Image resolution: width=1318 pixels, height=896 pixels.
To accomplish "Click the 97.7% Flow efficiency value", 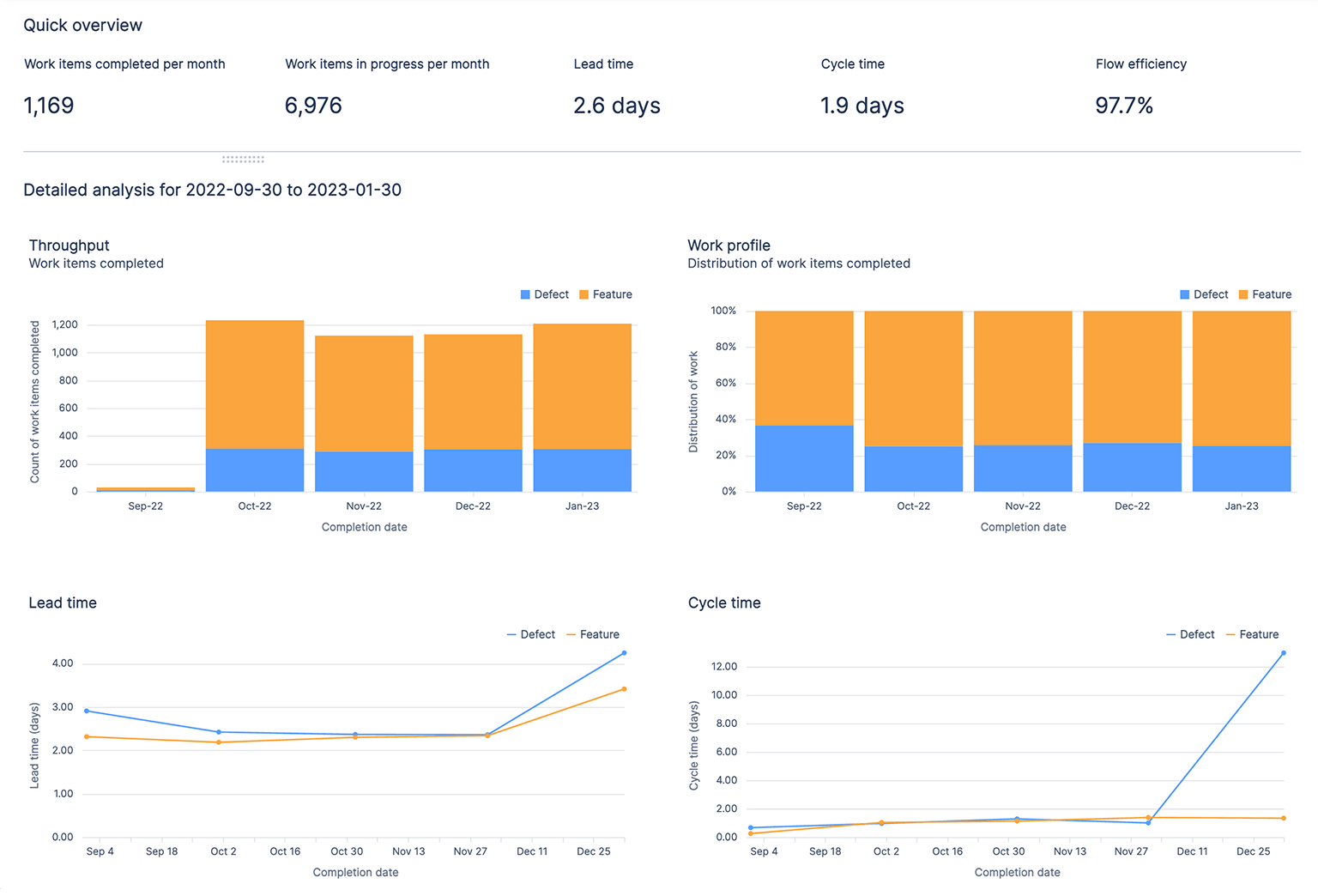I will [x=1124, y=105].
